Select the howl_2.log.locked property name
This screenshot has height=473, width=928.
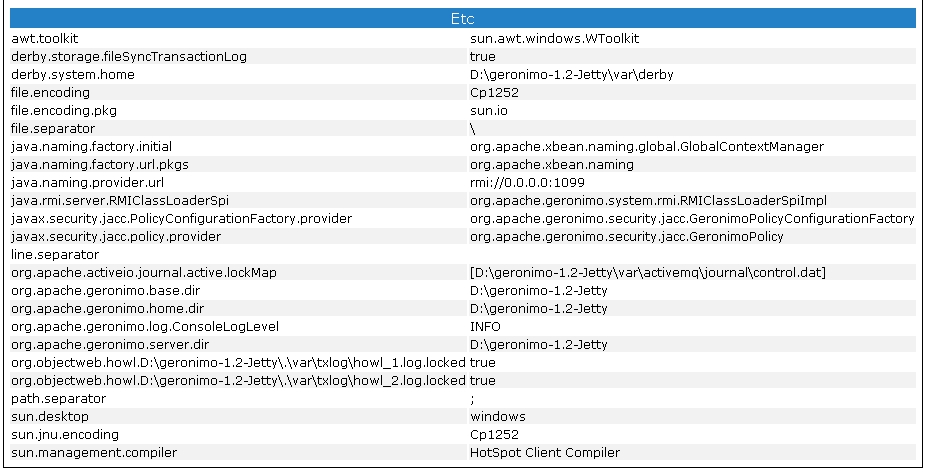[238, 380]
